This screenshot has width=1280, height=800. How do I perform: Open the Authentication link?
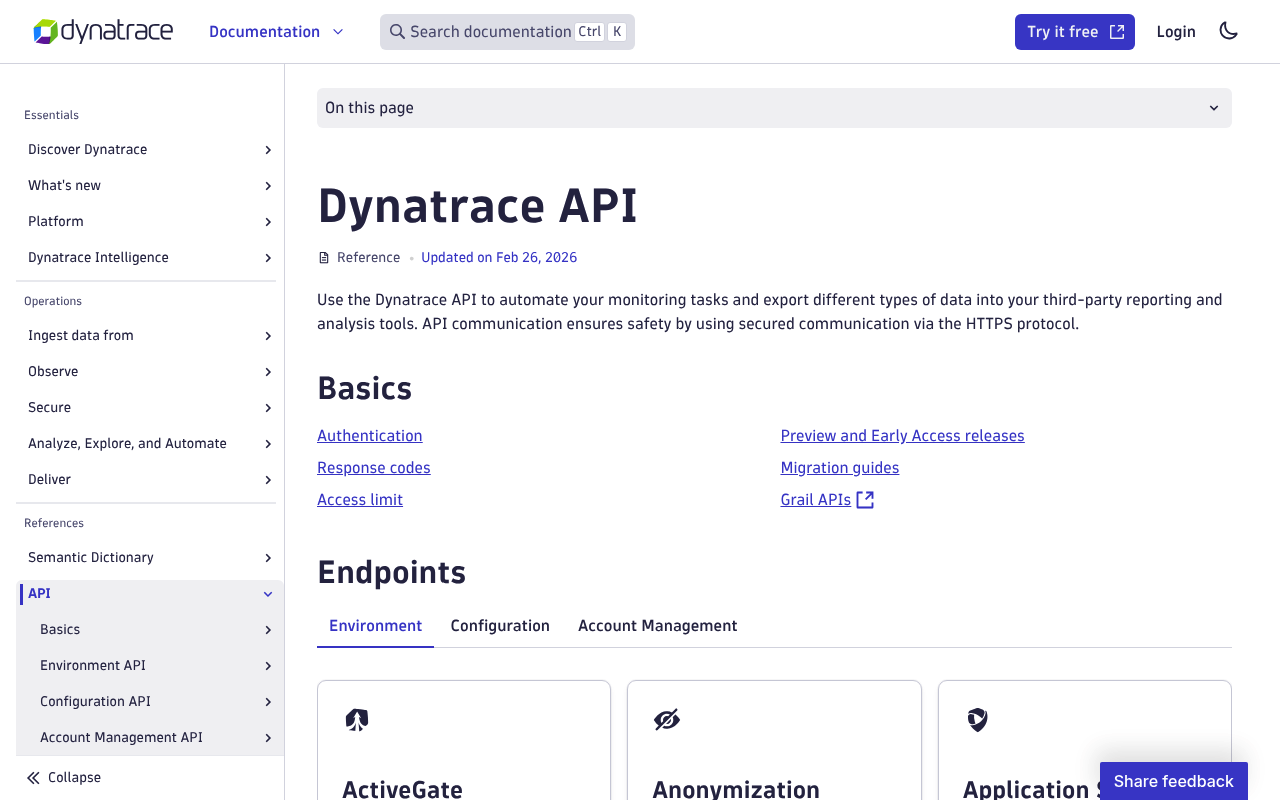click(x=370, y=436)
